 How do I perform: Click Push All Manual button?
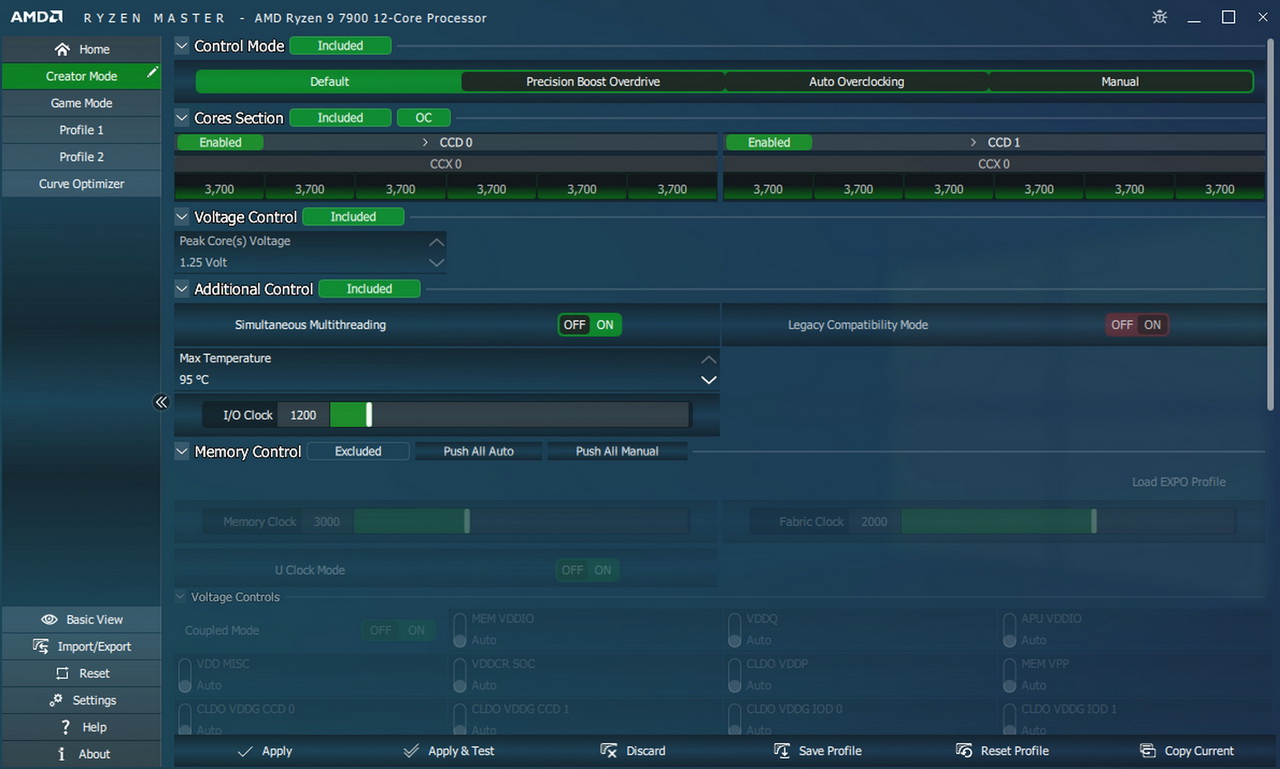[x=617, y=451]
